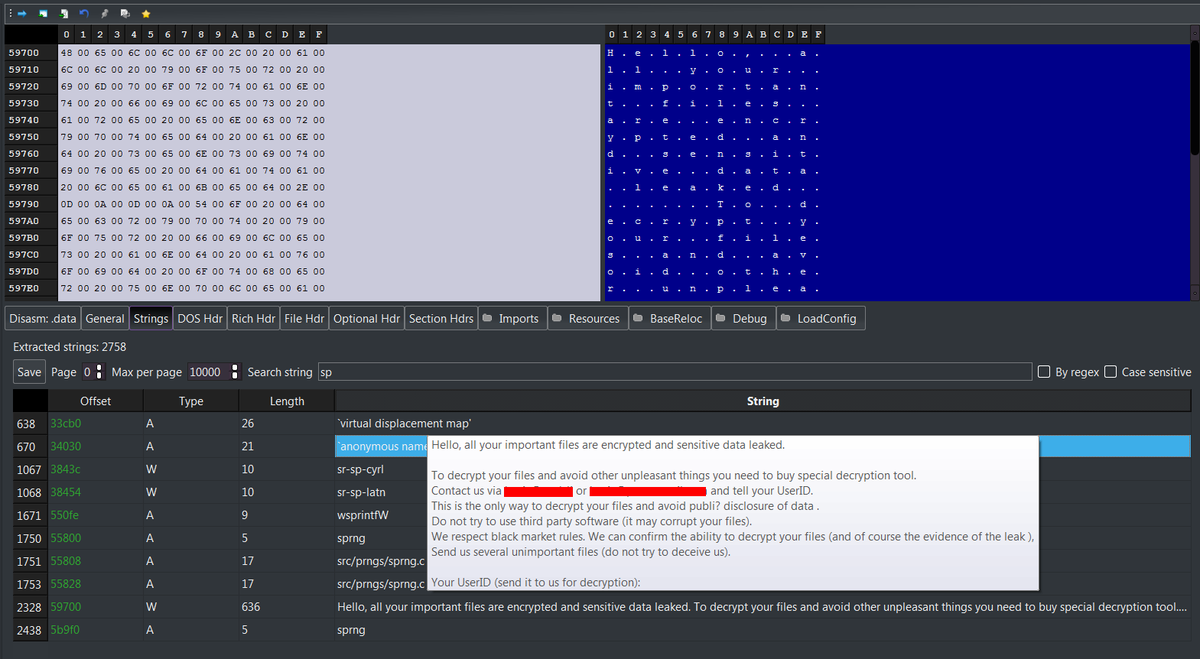Select the pin toolbar icon
Viewport: 1200px width, 659px height.
click(x=105, y=13)
